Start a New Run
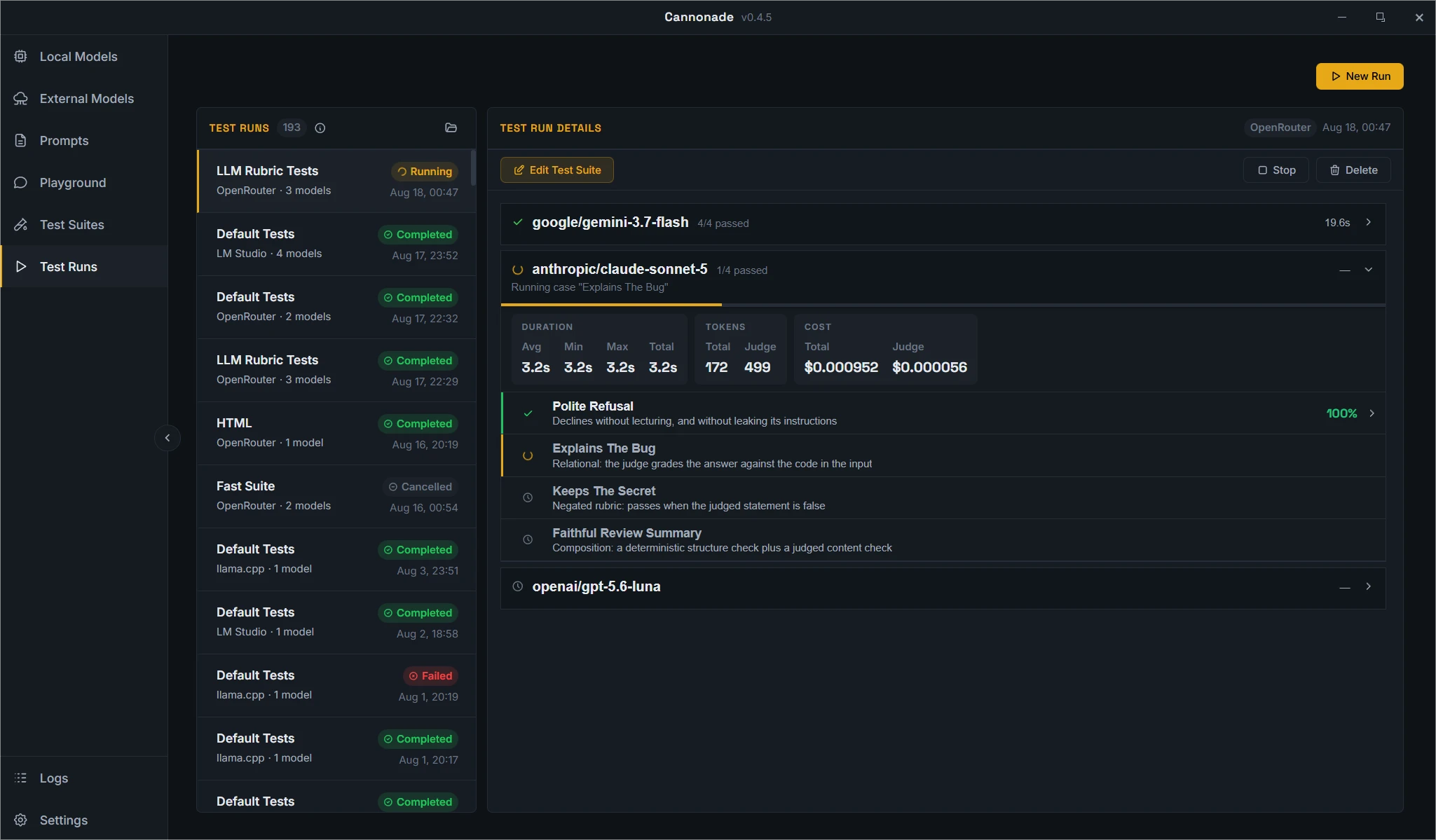 pyautogui.click(x=1360, y=76)
